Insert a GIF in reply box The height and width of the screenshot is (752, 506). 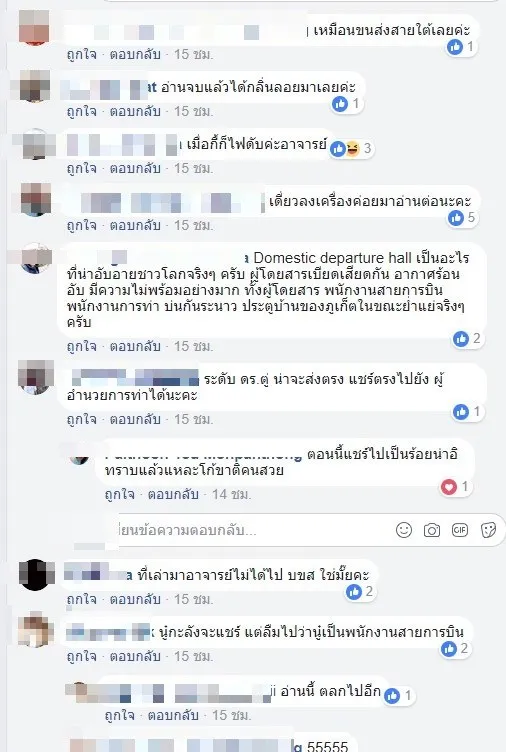point(459,529)
